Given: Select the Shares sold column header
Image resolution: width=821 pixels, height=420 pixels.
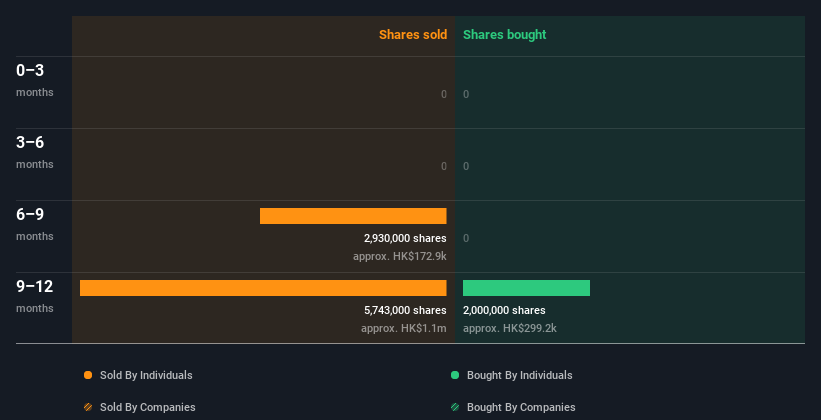Looking at the screenshot, I should 413,35.
